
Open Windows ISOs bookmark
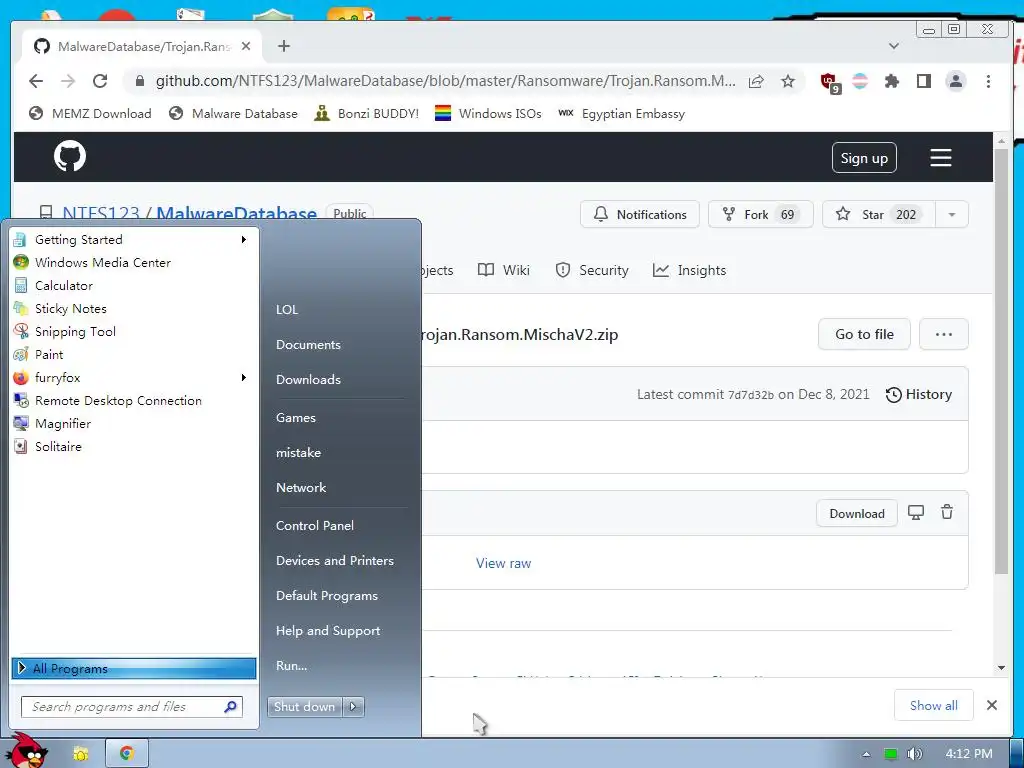pyautogui.click(x=488, y=114)
